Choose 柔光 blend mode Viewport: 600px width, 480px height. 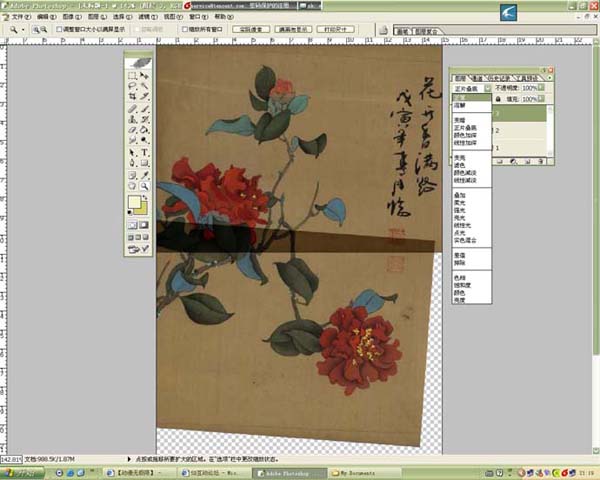pos(471,203)
